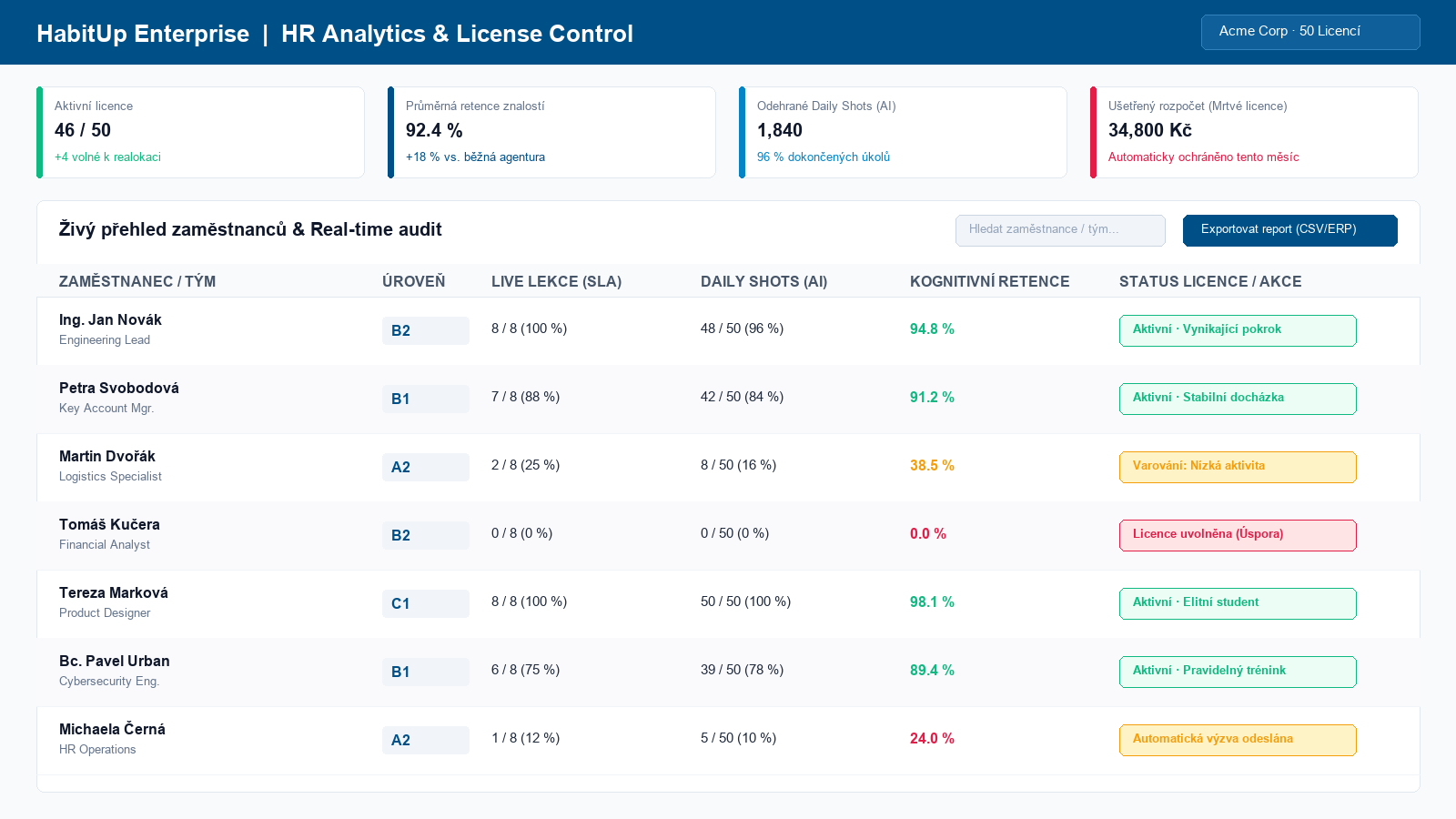Image resolution: width=1456 pixels, height=819 pixels.
Task: Sort by STATUS LICENCE / AKCE column header
Action: [1210, 281]
